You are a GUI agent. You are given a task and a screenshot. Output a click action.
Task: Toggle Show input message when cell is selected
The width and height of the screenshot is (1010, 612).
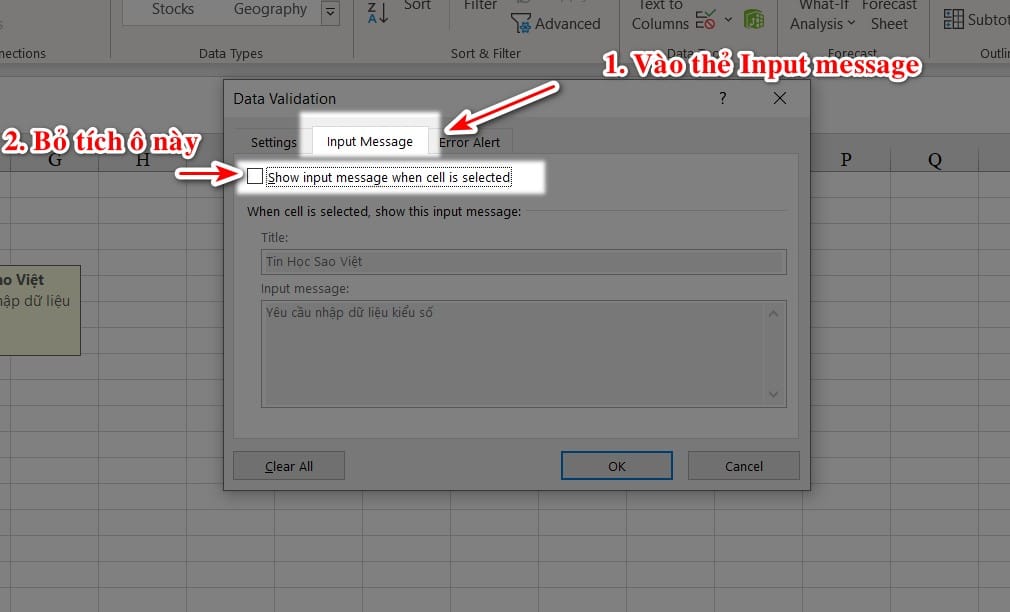point(255,177)
